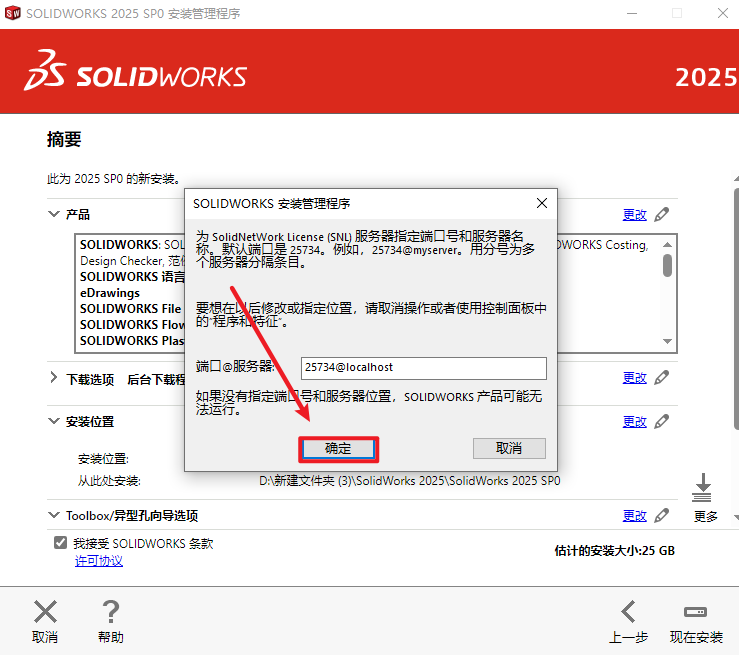
Task: Click the pencil icon beside Toolbox section
Action: point(661,515)
